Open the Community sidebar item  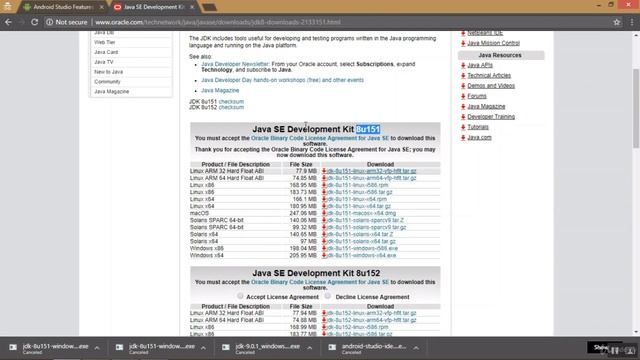107,82
